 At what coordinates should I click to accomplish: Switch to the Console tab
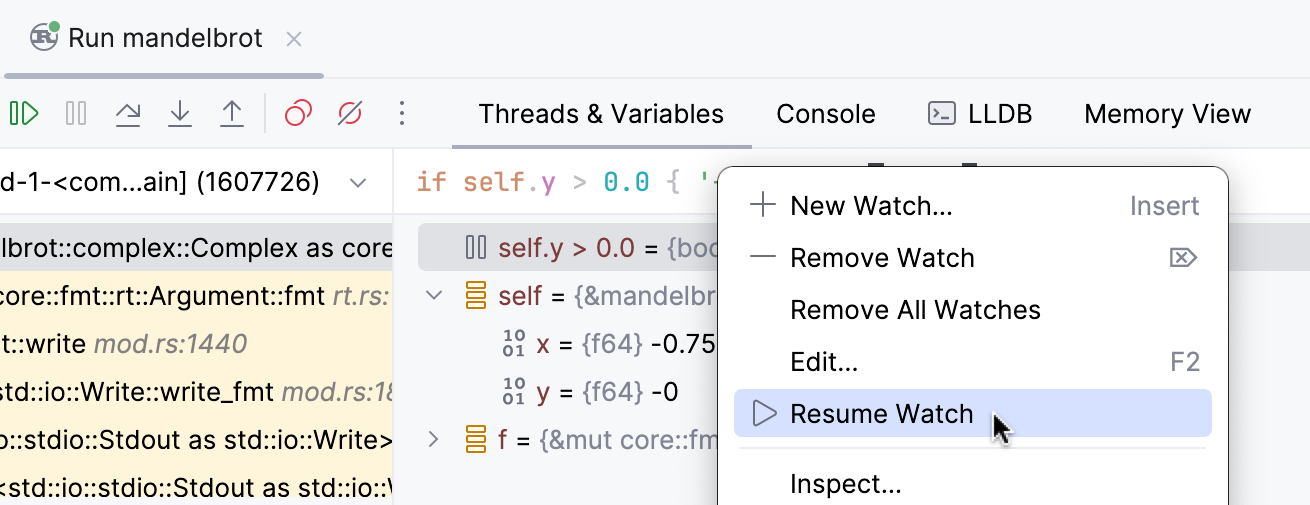click(x=825, y=114)
